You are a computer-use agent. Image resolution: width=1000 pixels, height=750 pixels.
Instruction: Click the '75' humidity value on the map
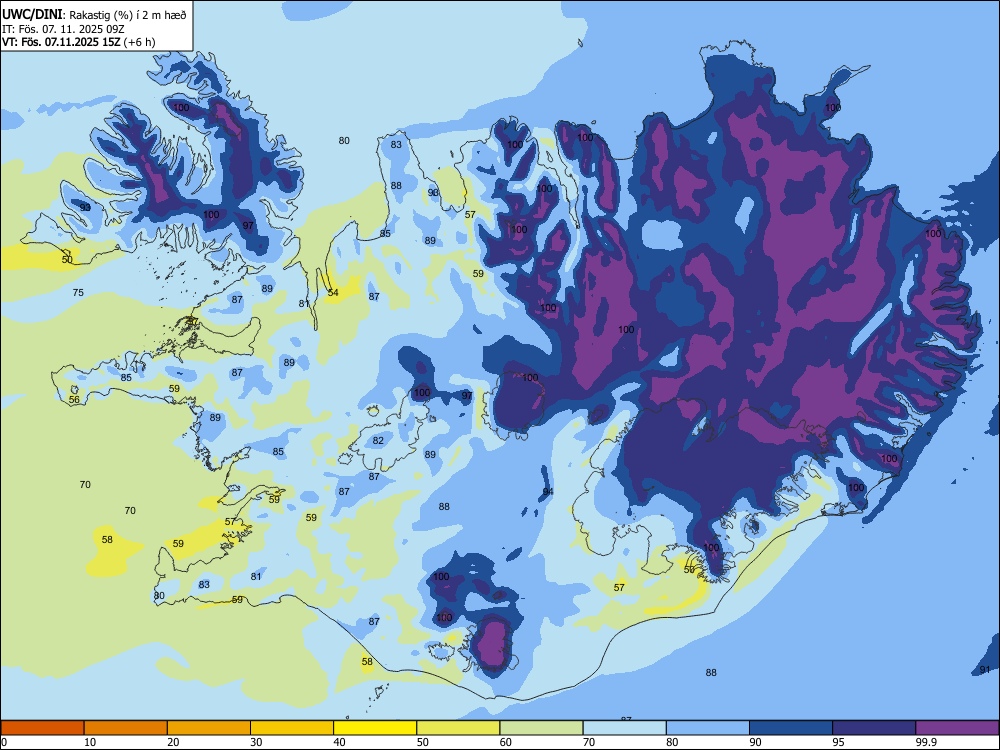click(x=78, y=293)
